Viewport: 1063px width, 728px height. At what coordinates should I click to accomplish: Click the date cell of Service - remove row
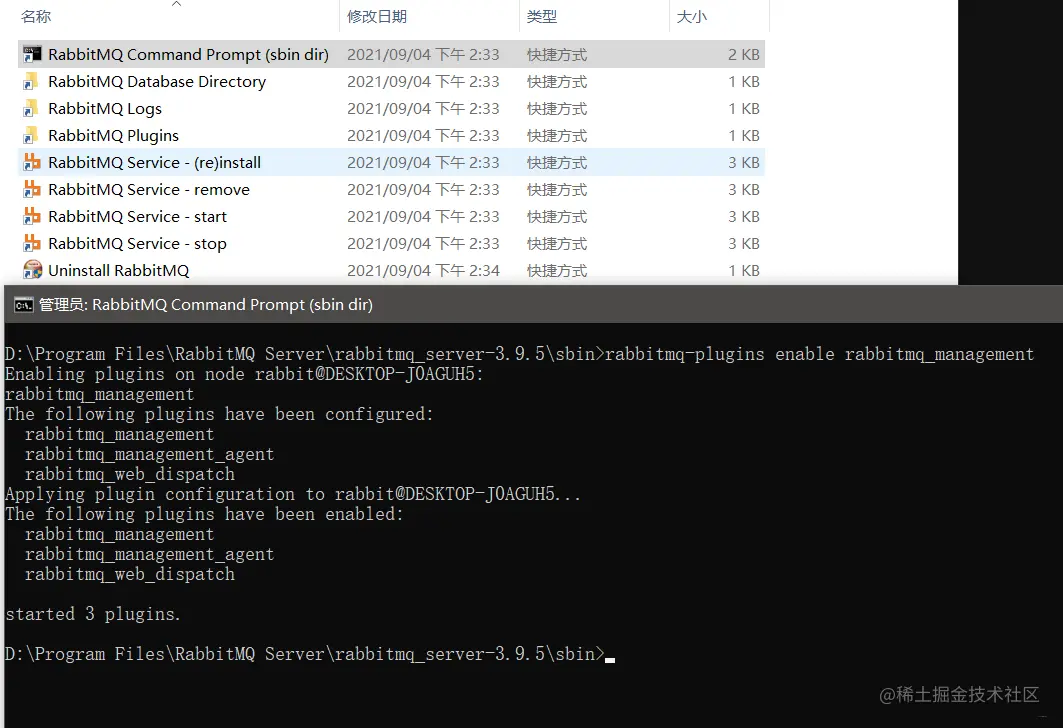423,190
